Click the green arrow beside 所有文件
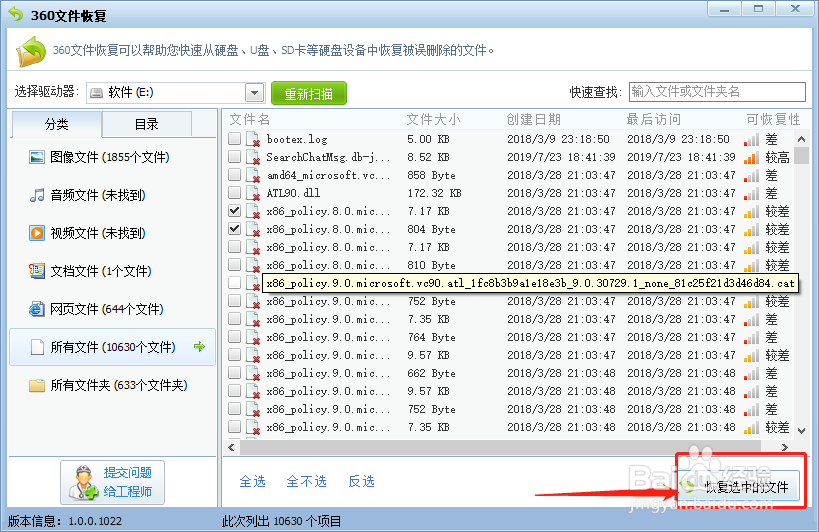The width and height of the screenshot is (819, 532). coord(199,346)
